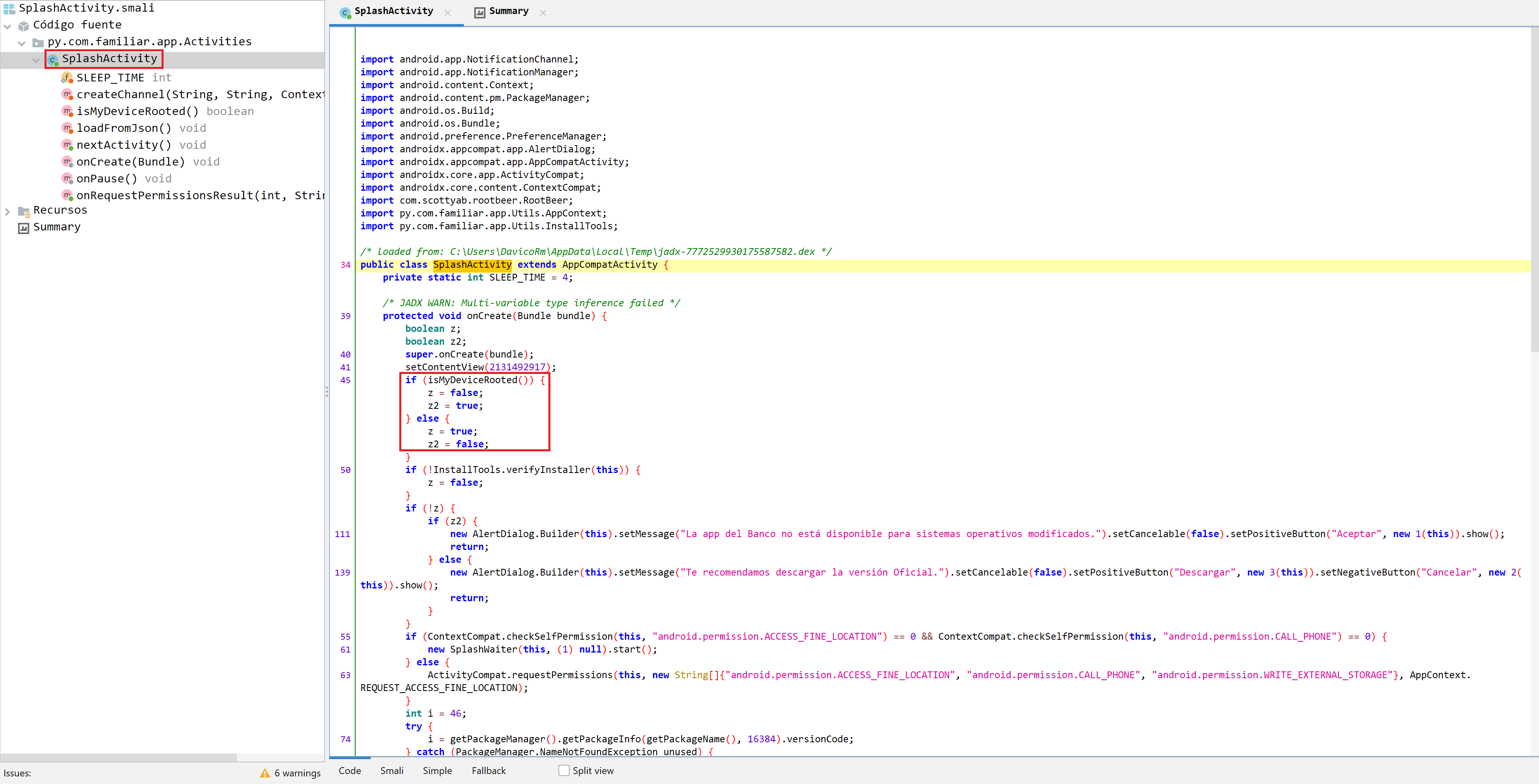
Task: Select Recursos entry in the tree
Action: 61,210
